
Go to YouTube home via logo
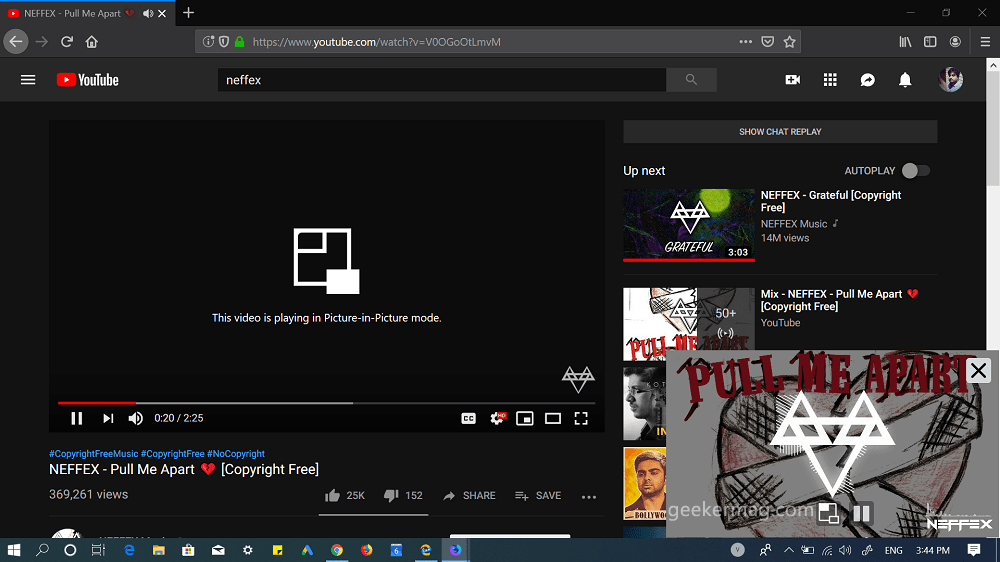coord(87,80)
